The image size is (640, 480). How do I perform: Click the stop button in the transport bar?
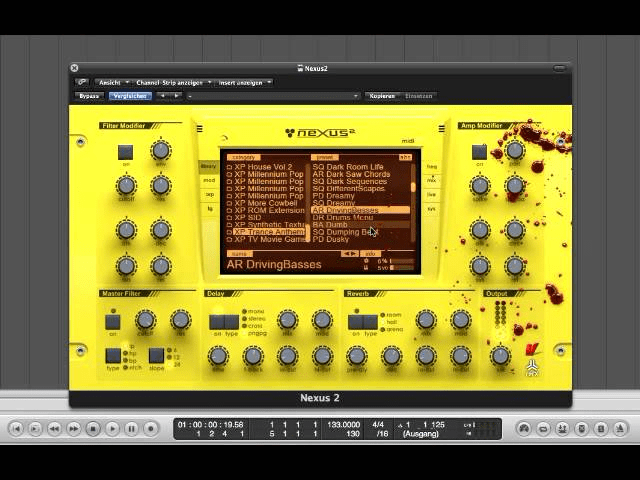[x=93, y=428]
